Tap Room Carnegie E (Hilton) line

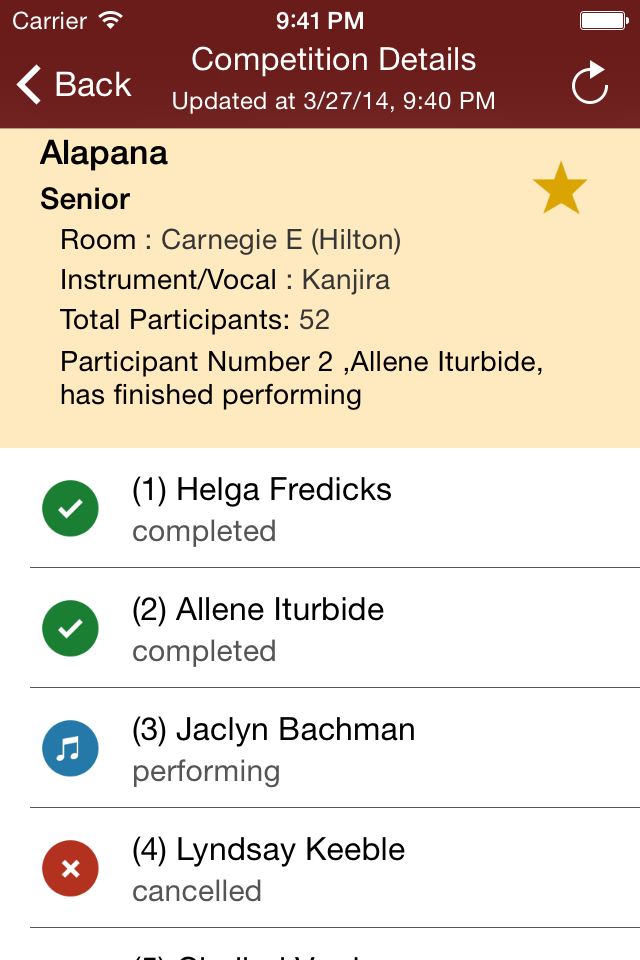click(x=230, y=239)
